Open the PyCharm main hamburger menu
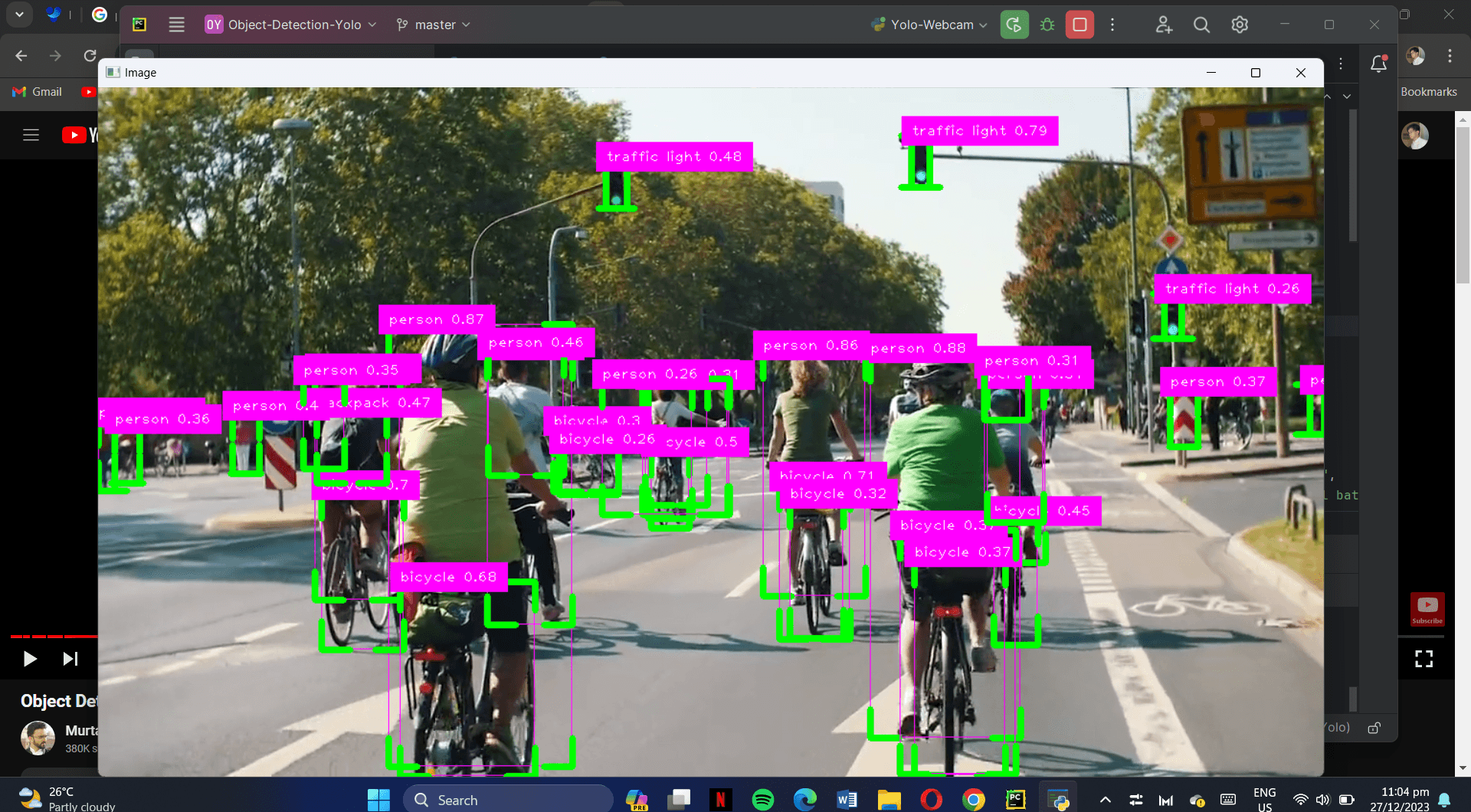 [x=177, y=25]
